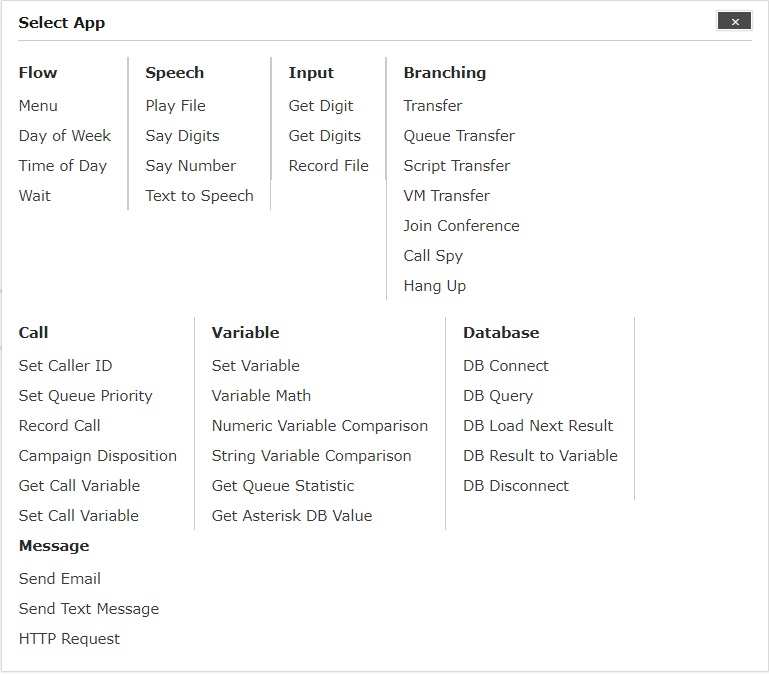
Task: Choose Join Conference app
Action: (461, 226)
